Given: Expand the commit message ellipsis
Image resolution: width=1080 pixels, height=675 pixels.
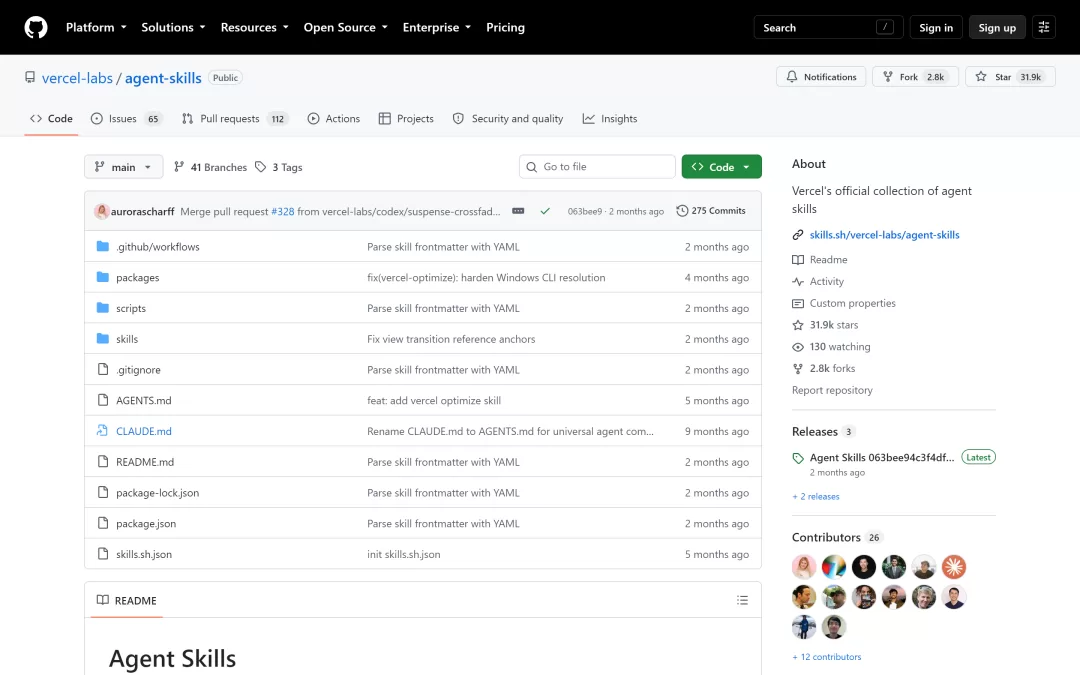Looking at the screenshot, I should pyautogui.click(x=518, y=211).
